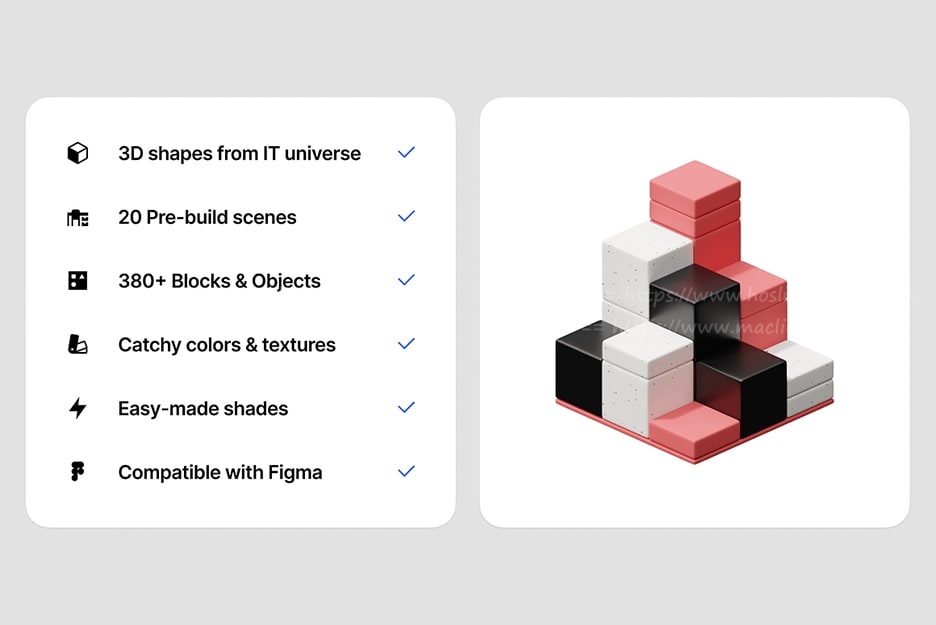The height and width of the screenshot is (625, 936).
Task: Toggle checkmark beside Compatible with Figma
Action: click(x=406, y=471)
